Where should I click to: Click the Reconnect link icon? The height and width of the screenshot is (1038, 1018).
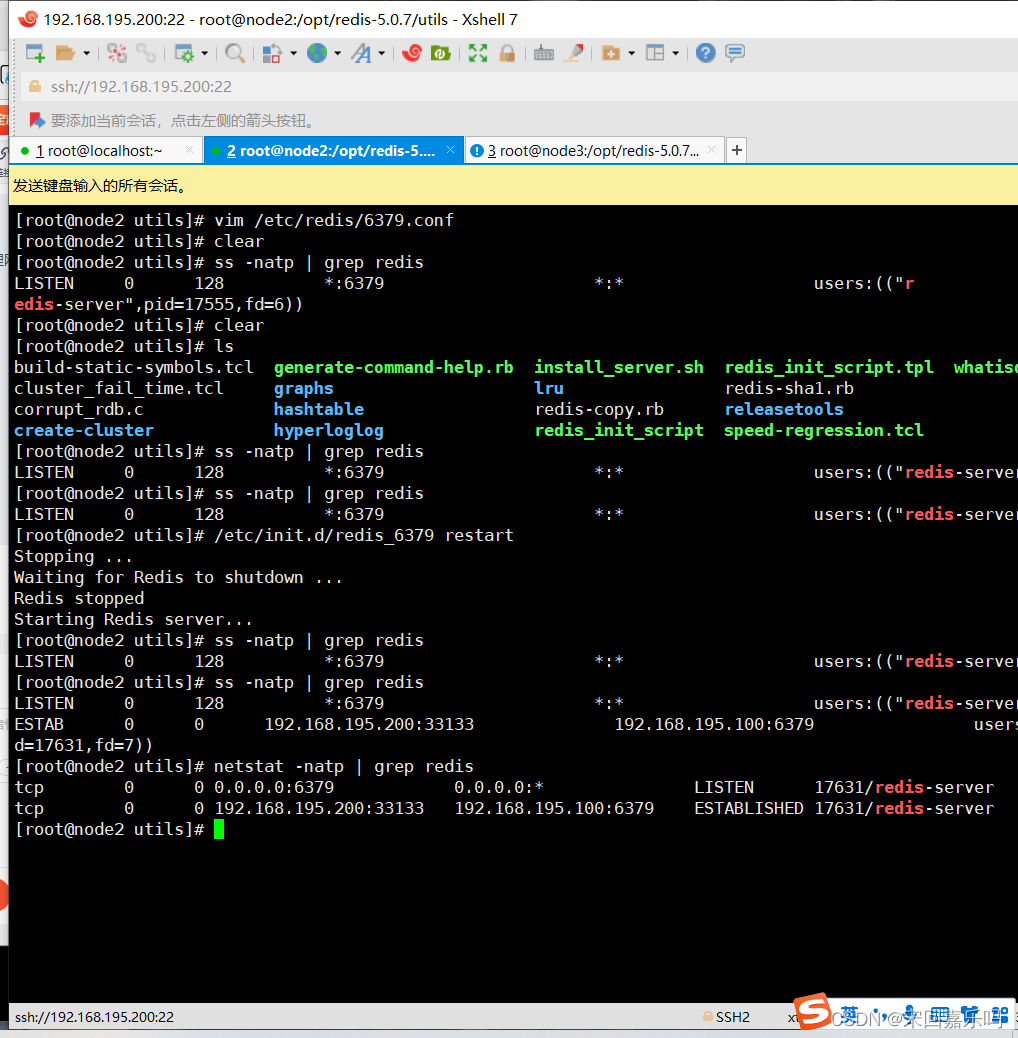pos(146,53)
